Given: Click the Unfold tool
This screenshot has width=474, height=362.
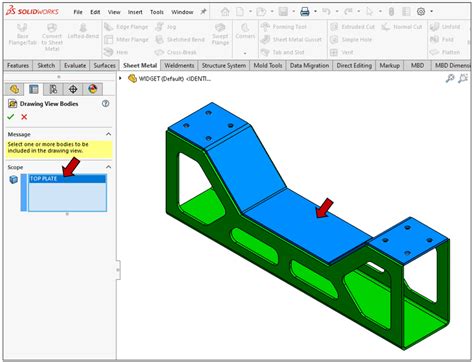Looking at the screenshot, I should coord(445,27).
